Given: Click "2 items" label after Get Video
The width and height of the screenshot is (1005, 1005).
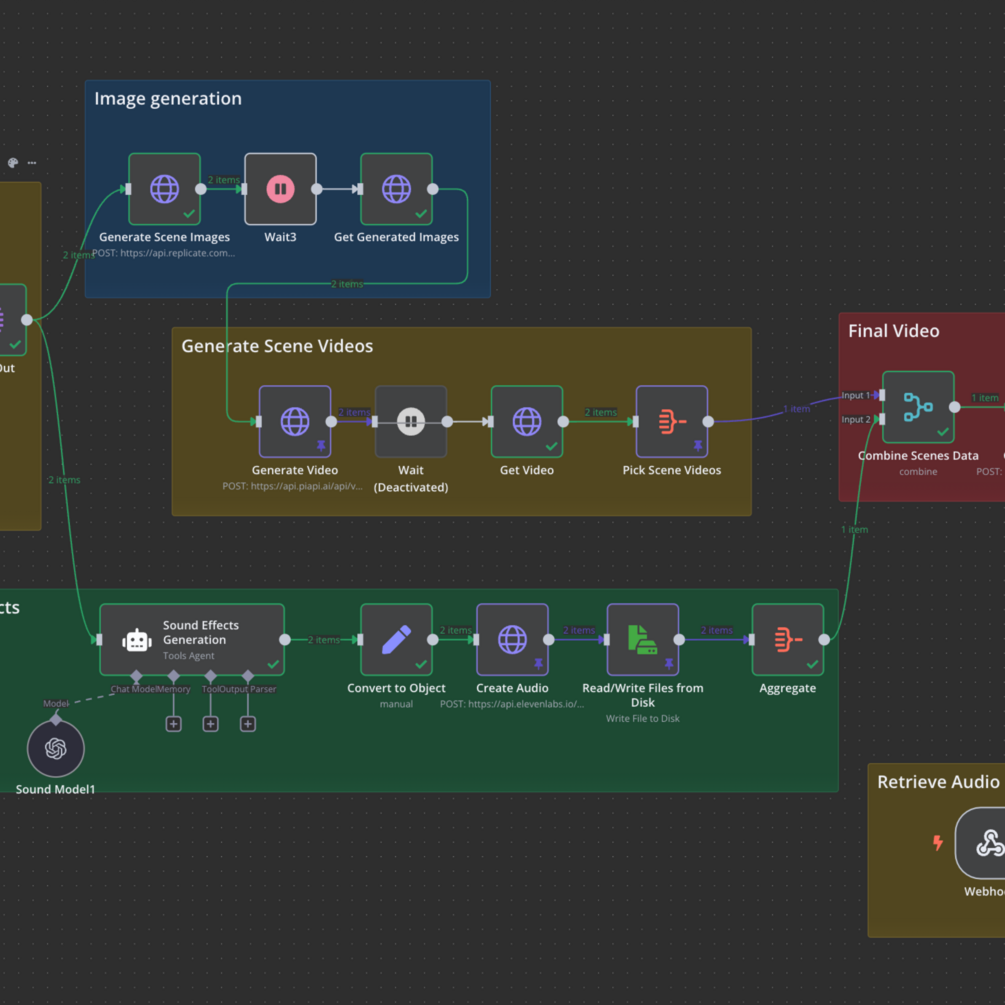Looking at the screenshot, I should pos(601,412).
